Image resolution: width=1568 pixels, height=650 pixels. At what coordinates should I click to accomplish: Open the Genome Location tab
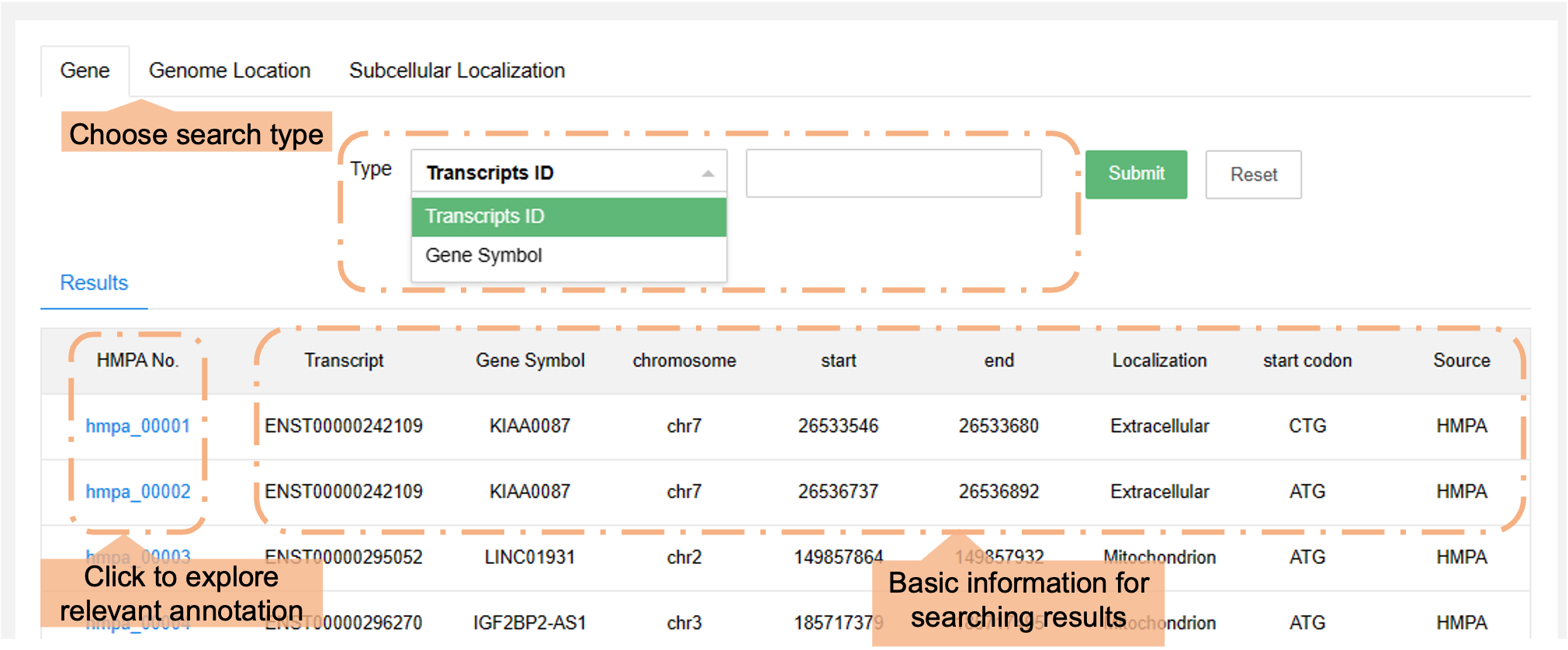click(229, 71)
